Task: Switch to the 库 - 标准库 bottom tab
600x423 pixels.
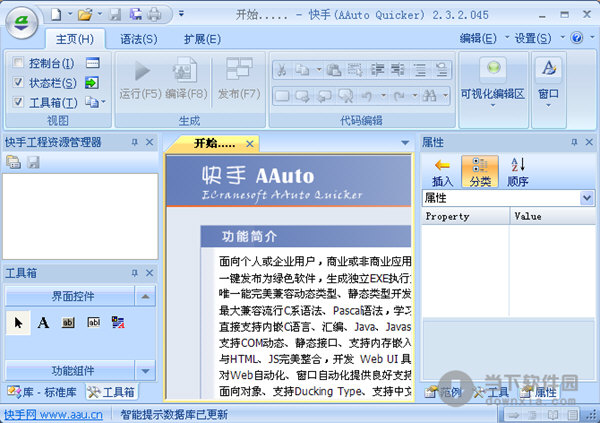Action: (42, 392)
